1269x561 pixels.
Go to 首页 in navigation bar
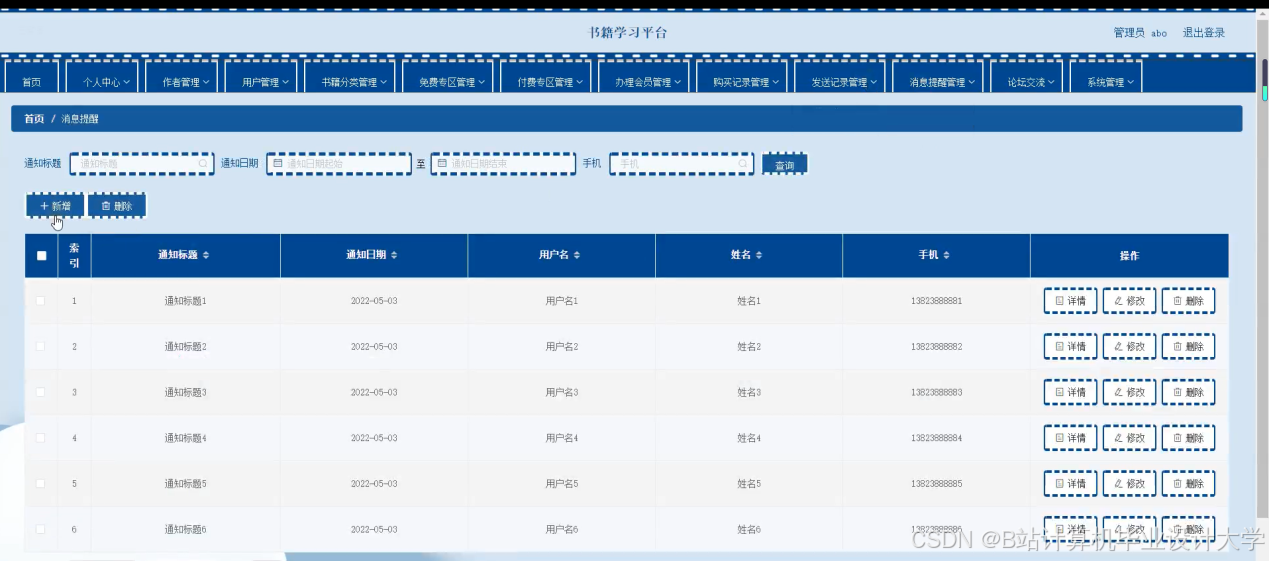[x=32, y=79]
